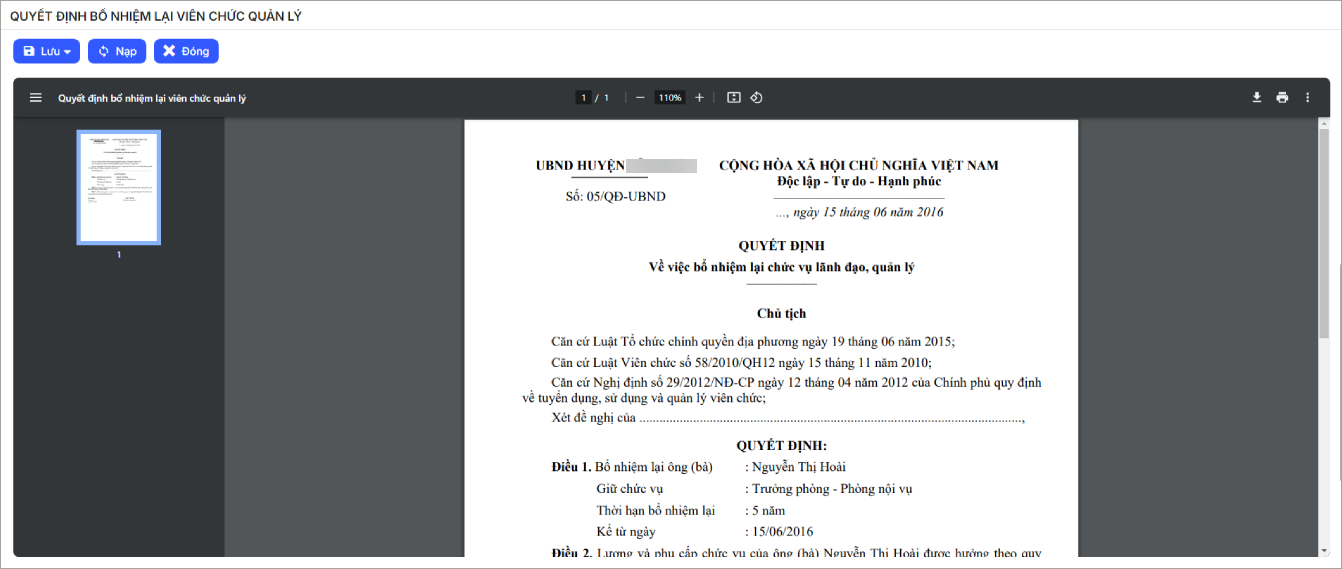Click the page label under the thumbnail
This screenshot has height=569, width=1342.
point(119,255)
